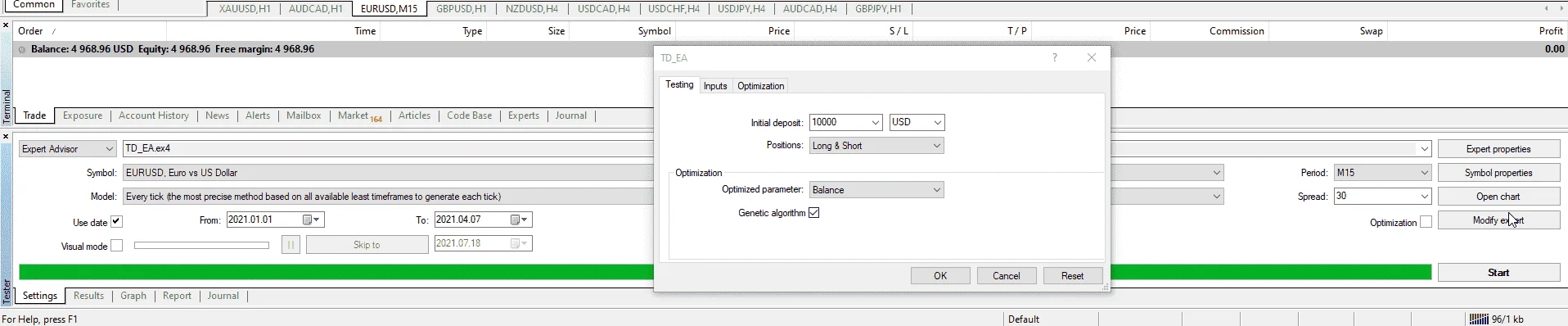The height and width of the screenshot is (326, 1568).
Task: Open the News terminal tab
Action: click(x=217, y=115)
